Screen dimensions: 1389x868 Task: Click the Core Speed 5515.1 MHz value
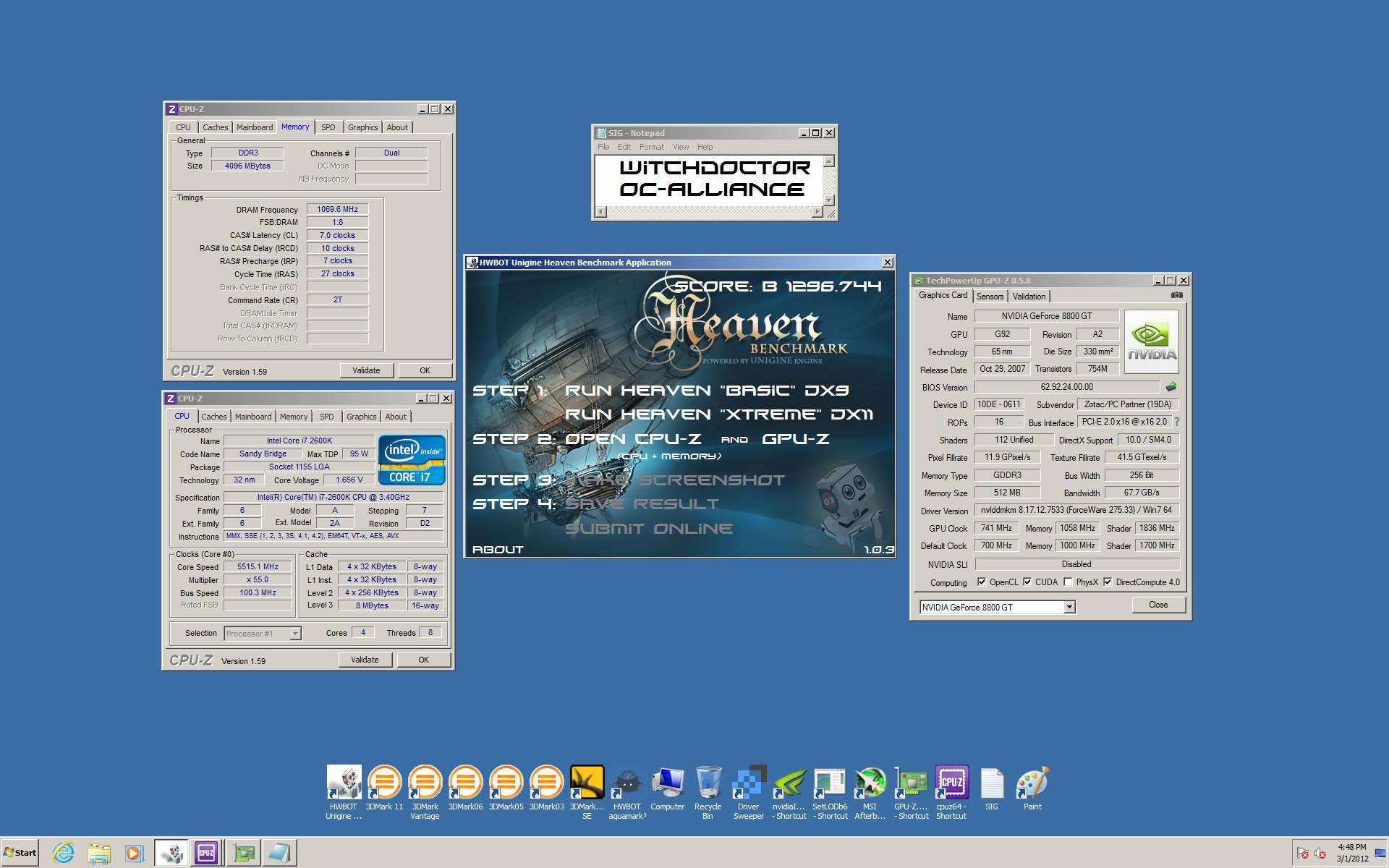click(x=258, y=567)
